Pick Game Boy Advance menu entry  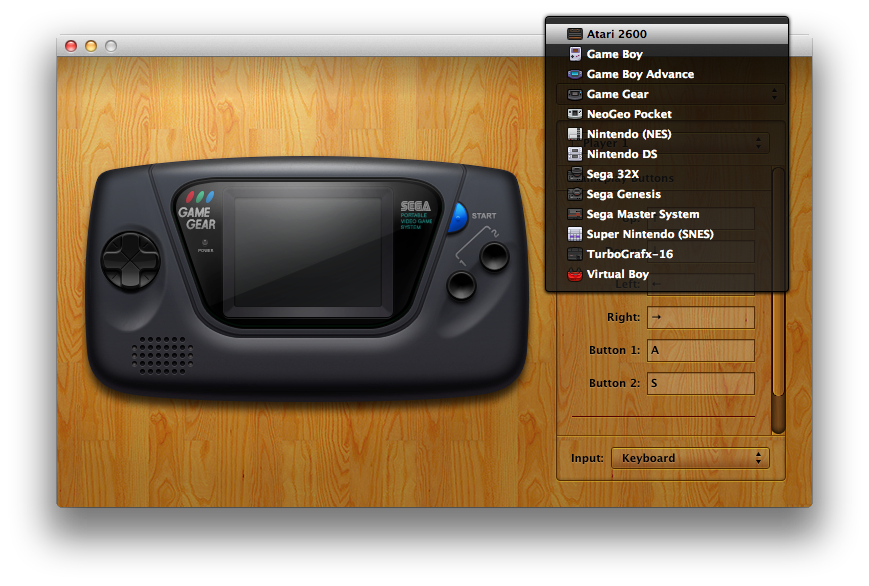pyautogui.click(x=667, y=74)
